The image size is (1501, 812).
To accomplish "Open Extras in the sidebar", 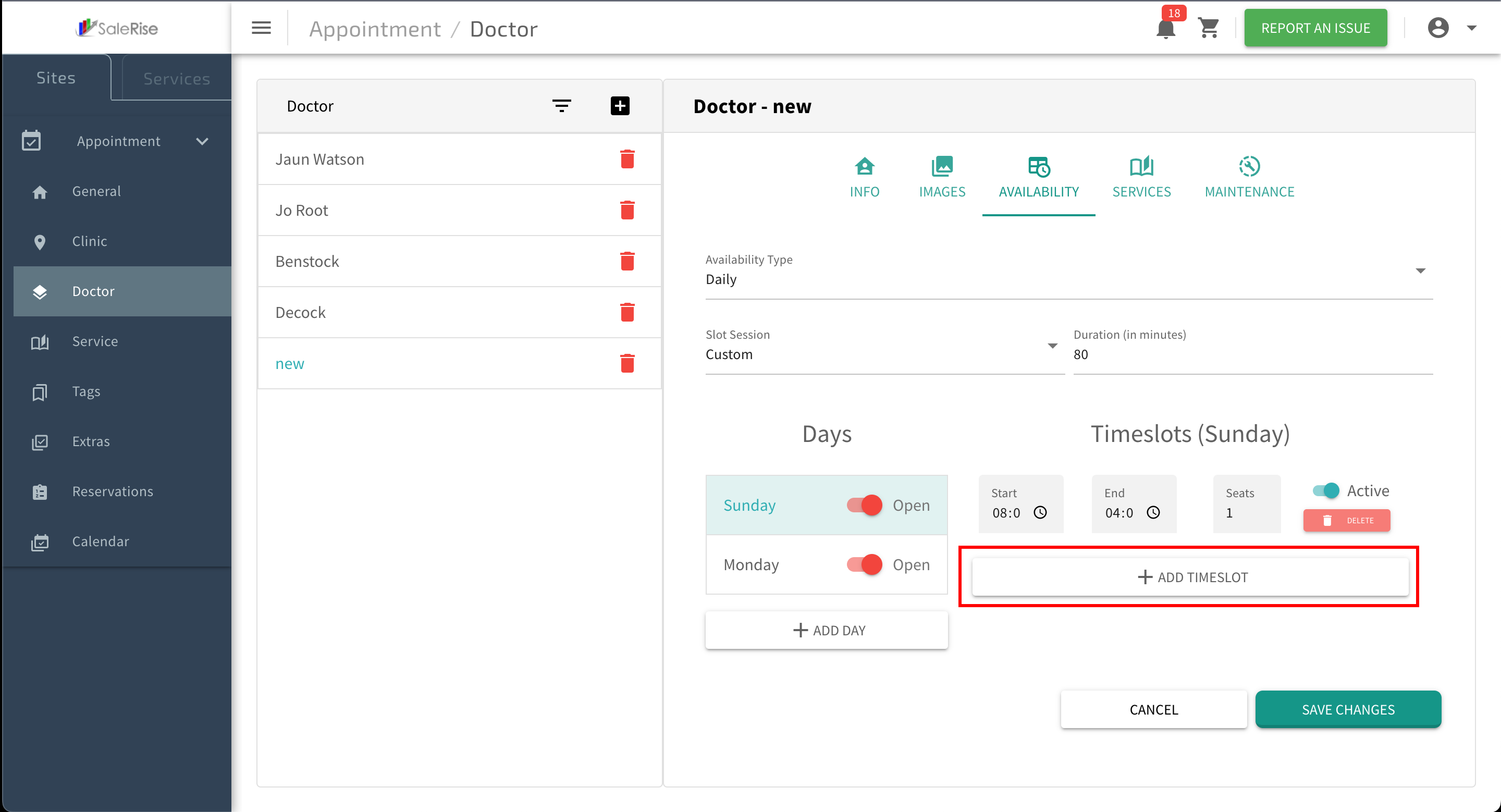I will 122,441.
